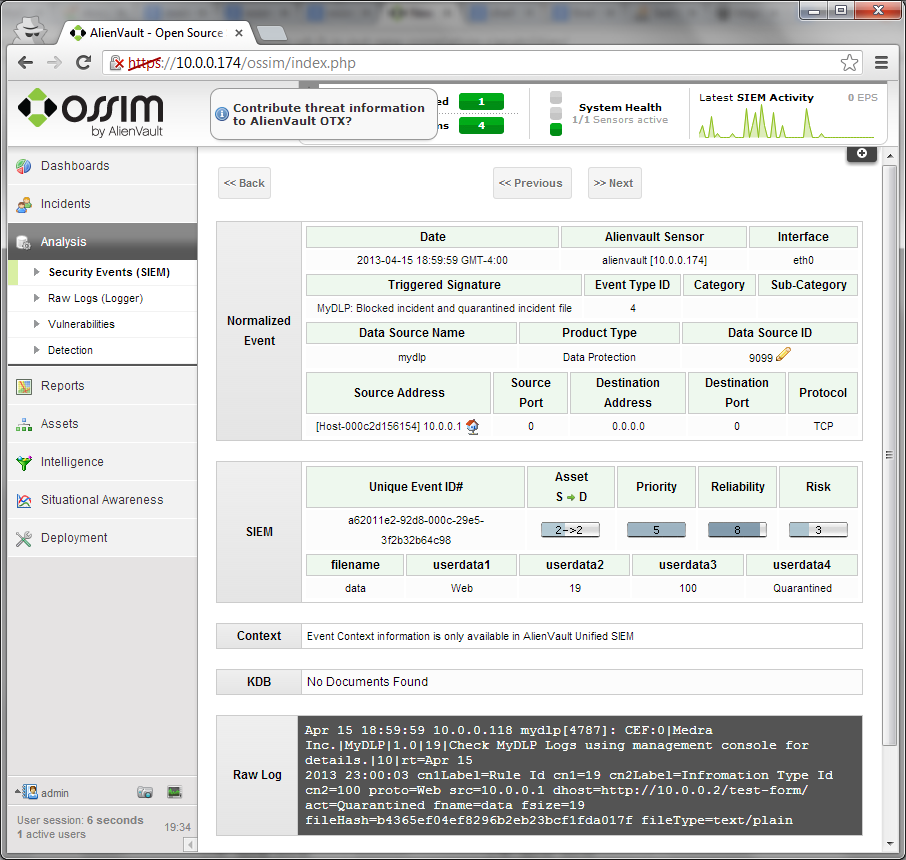The width and height of the screenshot is (906, 860).
Task: Click the browser address bar
Action: tap(482, 62)
